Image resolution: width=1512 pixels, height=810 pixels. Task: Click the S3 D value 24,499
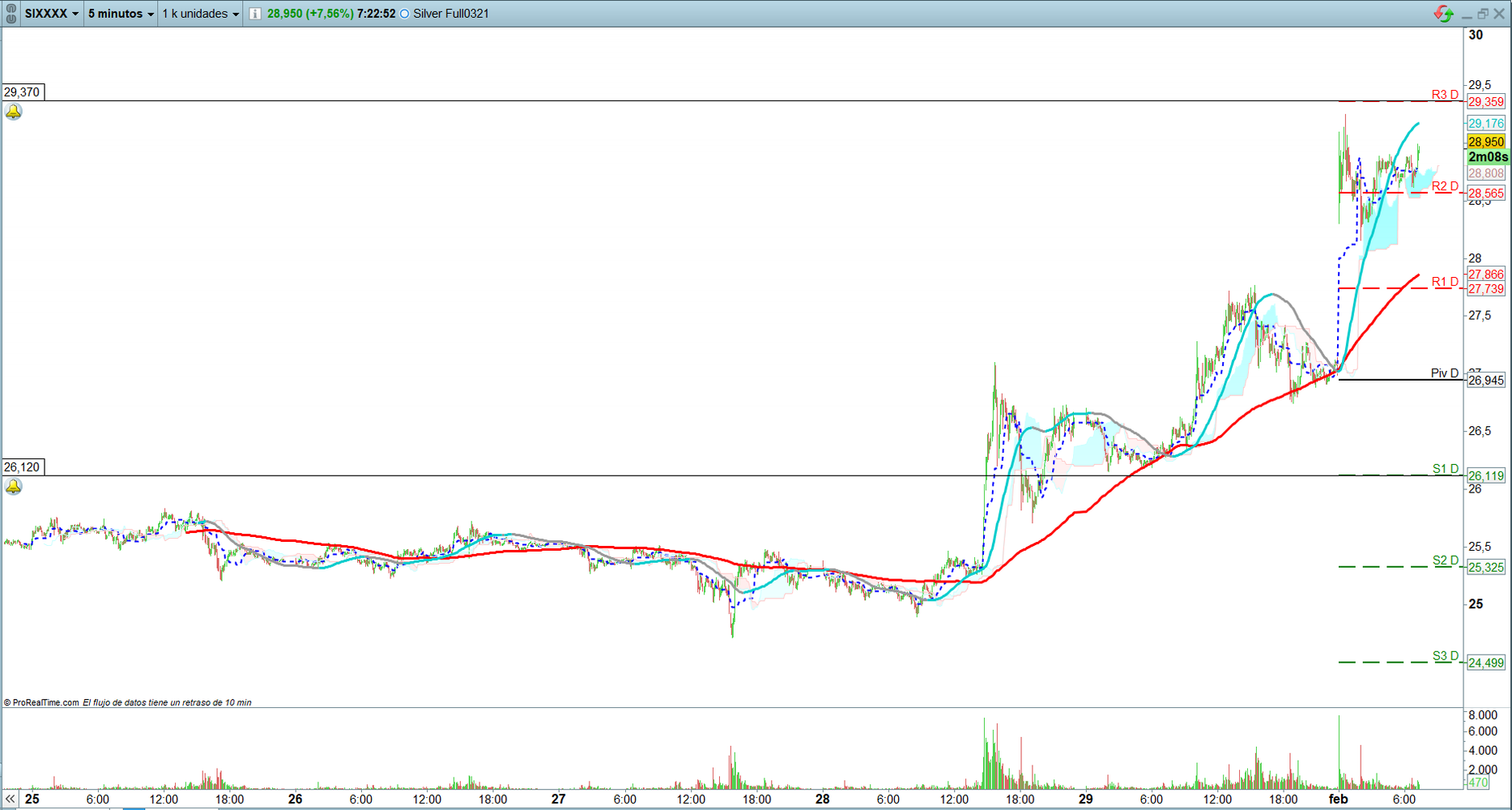point(1486,663)
